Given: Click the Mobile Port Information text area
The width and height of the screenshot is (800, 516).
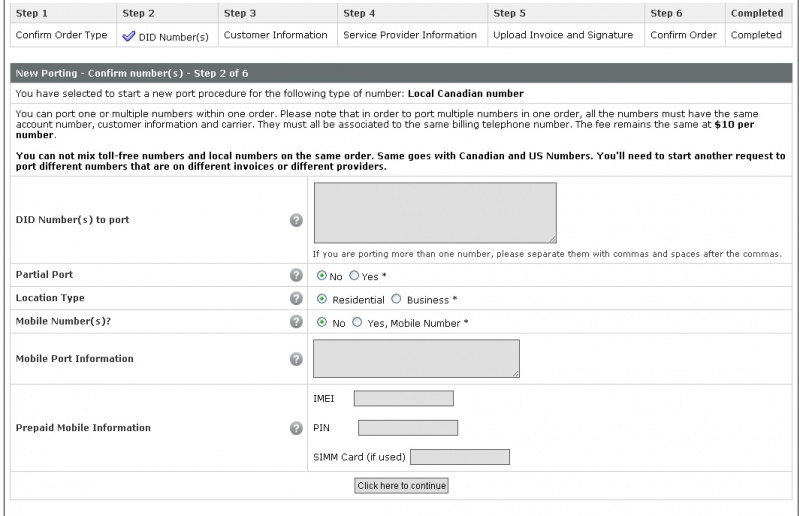Looking at the screenshot, I should coord(416,359).
